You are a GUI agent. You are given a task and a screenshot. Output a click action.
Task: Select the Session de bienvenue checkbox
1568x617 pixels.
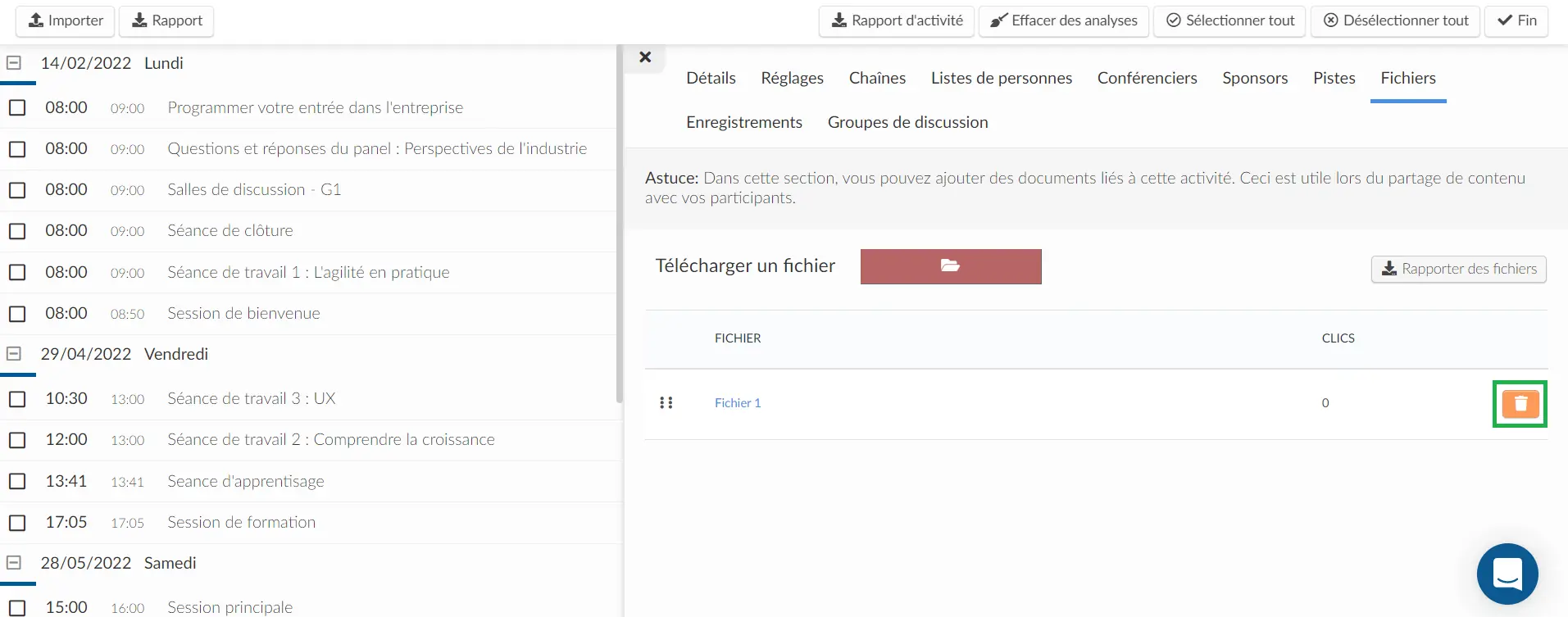pos(17,314)
